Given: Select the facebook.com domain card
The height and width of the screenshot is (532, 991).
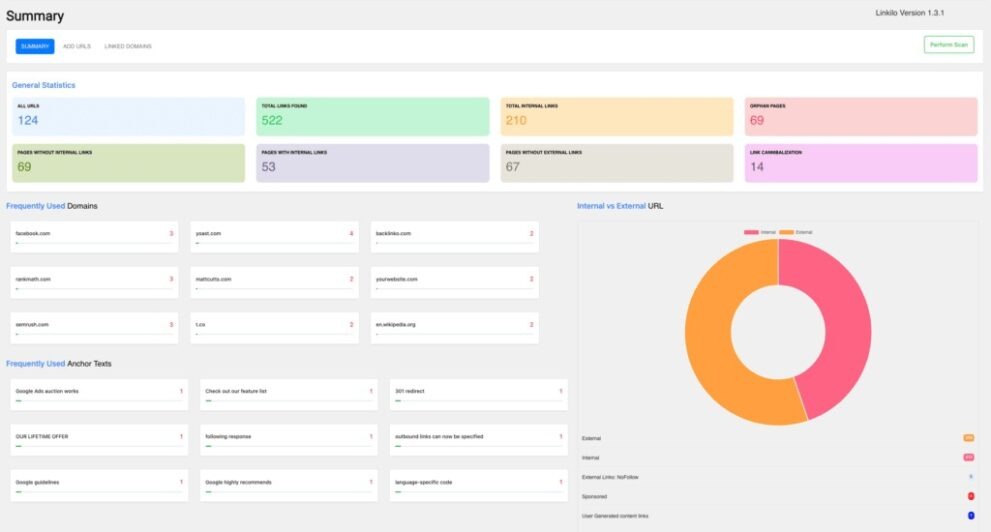Looking at the screenshot, I should 94,237.
